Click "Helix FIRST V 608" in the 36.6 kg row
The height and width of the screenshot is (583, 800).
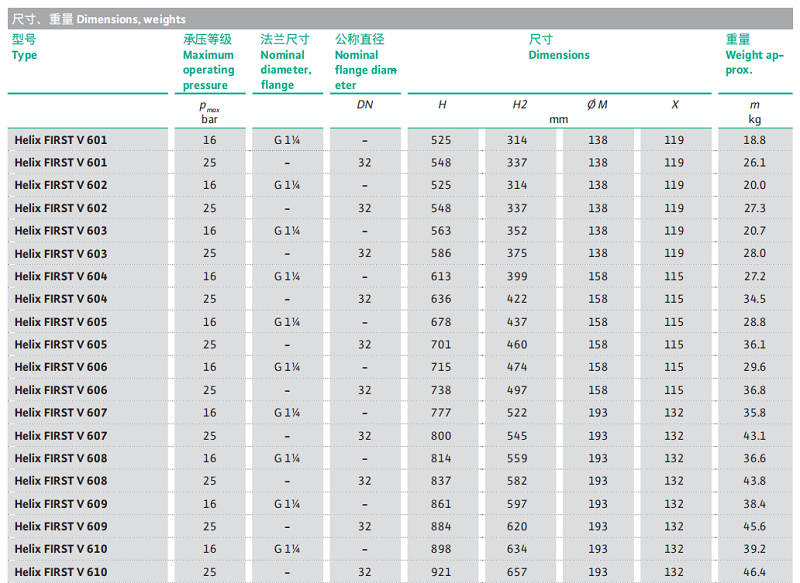[61, 459]
